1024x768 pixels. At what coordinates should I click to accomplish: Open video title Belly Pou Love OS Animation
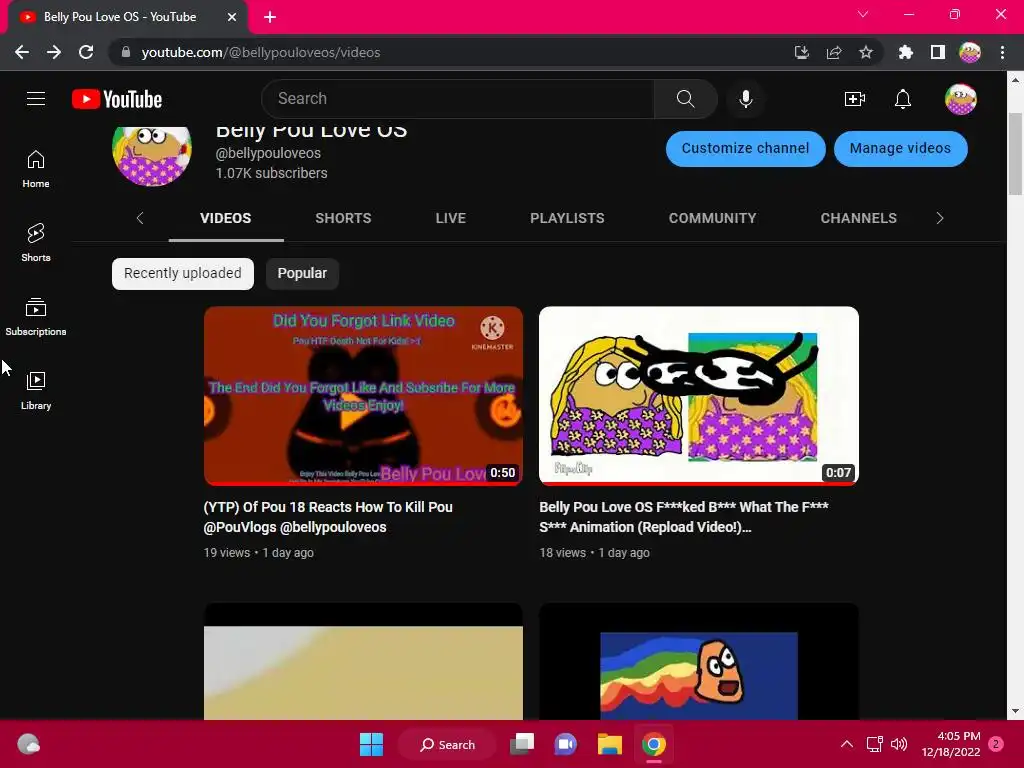[x=684, y=517]
